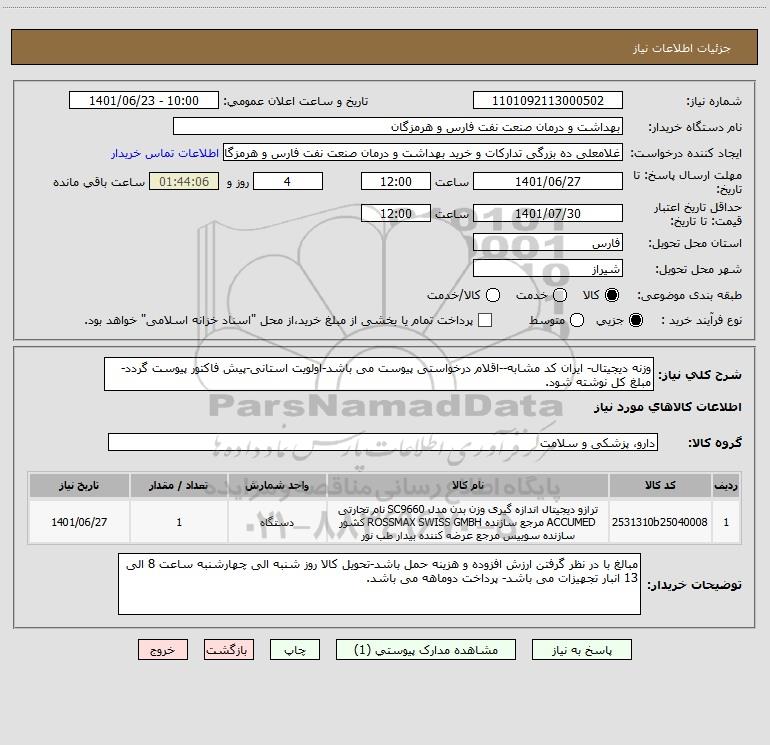Choose جزیی purchase process type
770x745 pixels.
(635, 320)
